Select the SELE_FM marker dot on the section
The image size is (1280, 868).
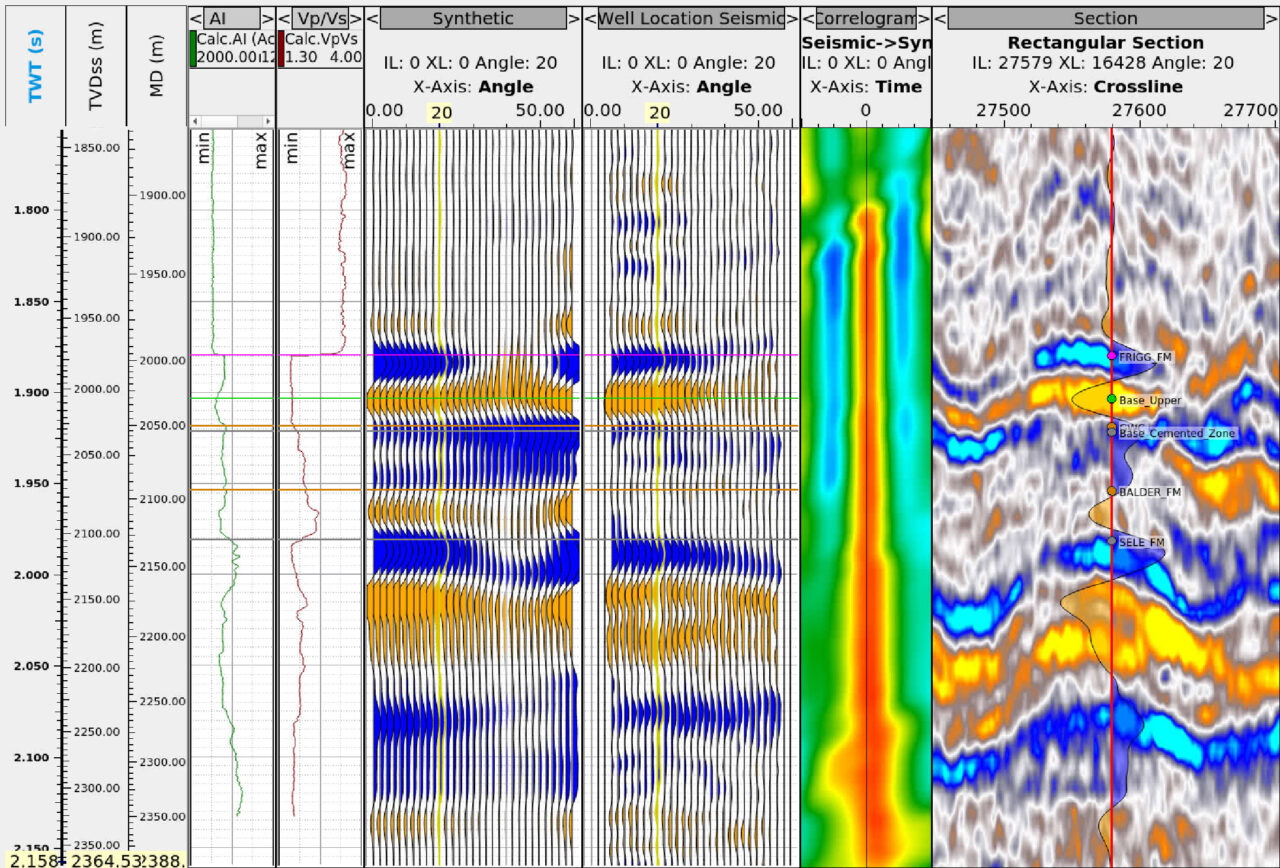(x=1113, y=538)
